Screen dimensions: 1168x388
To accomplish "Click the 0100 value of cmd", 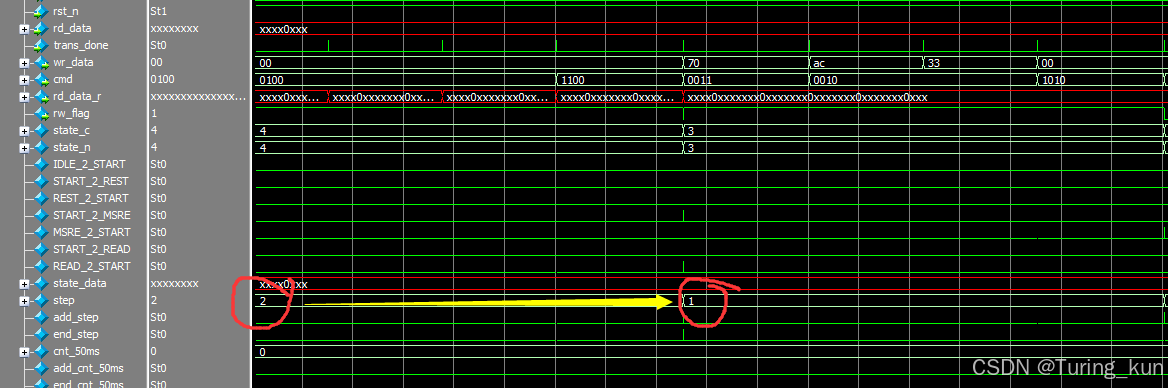I will click(x=162, y=80).
